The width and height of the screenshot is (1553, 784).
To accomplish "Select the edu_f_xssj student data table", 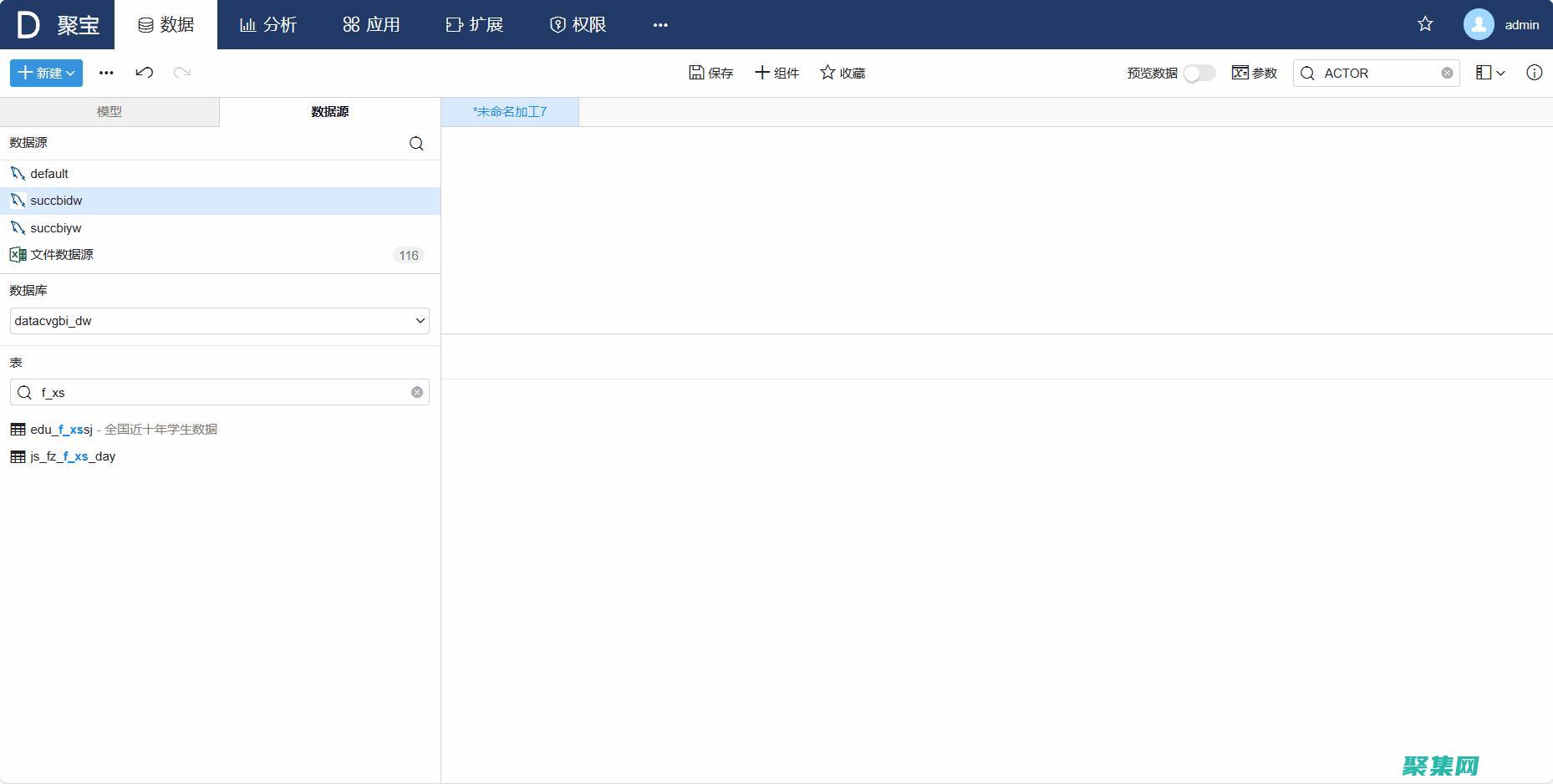I will (60, 429).
